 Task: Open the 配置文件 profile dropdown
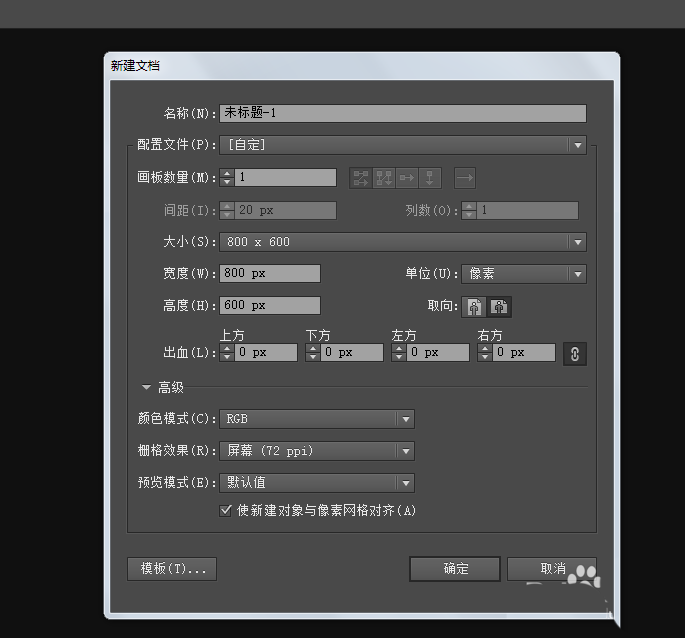click(403, 145)
